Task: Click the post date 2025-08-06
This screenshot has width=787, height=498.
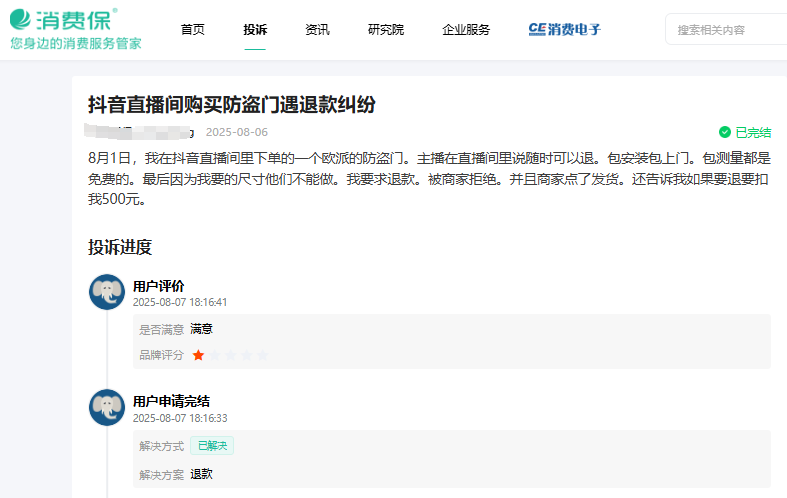Action: point(237,132)
